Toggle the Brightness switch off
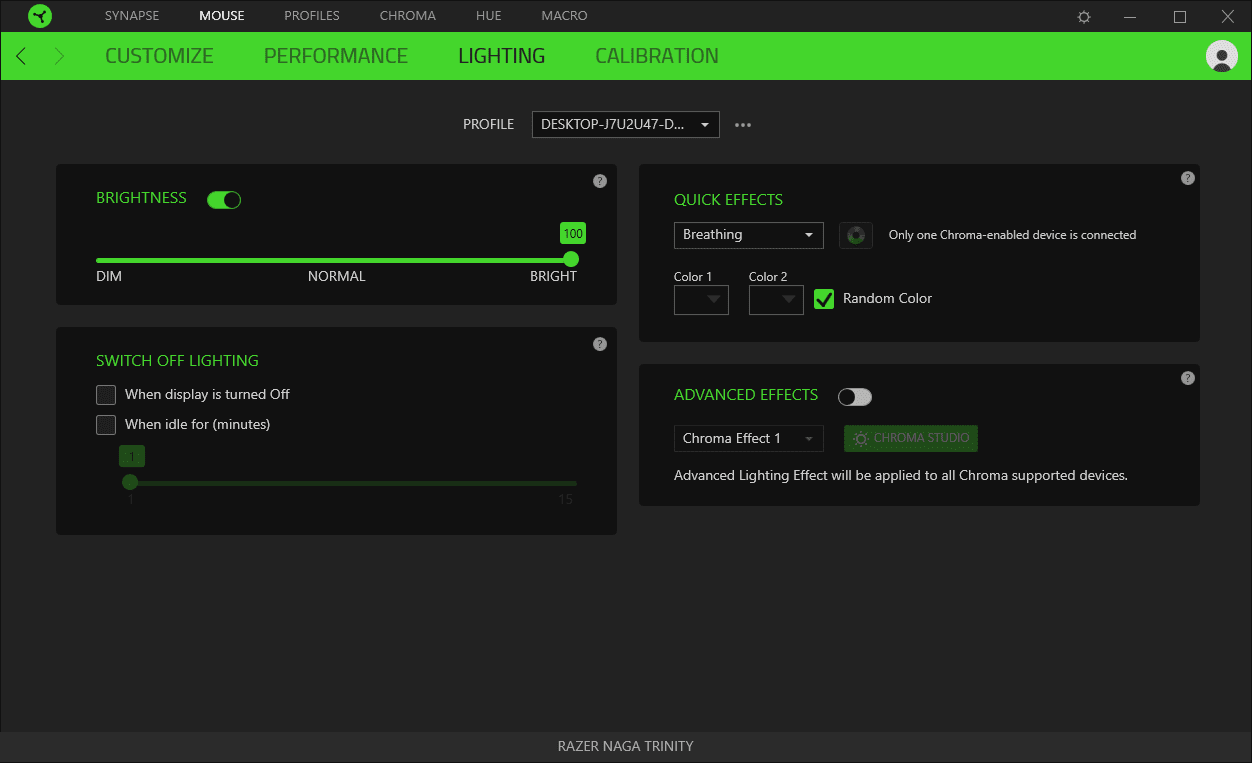1252x763 pixels. (224, 200)
